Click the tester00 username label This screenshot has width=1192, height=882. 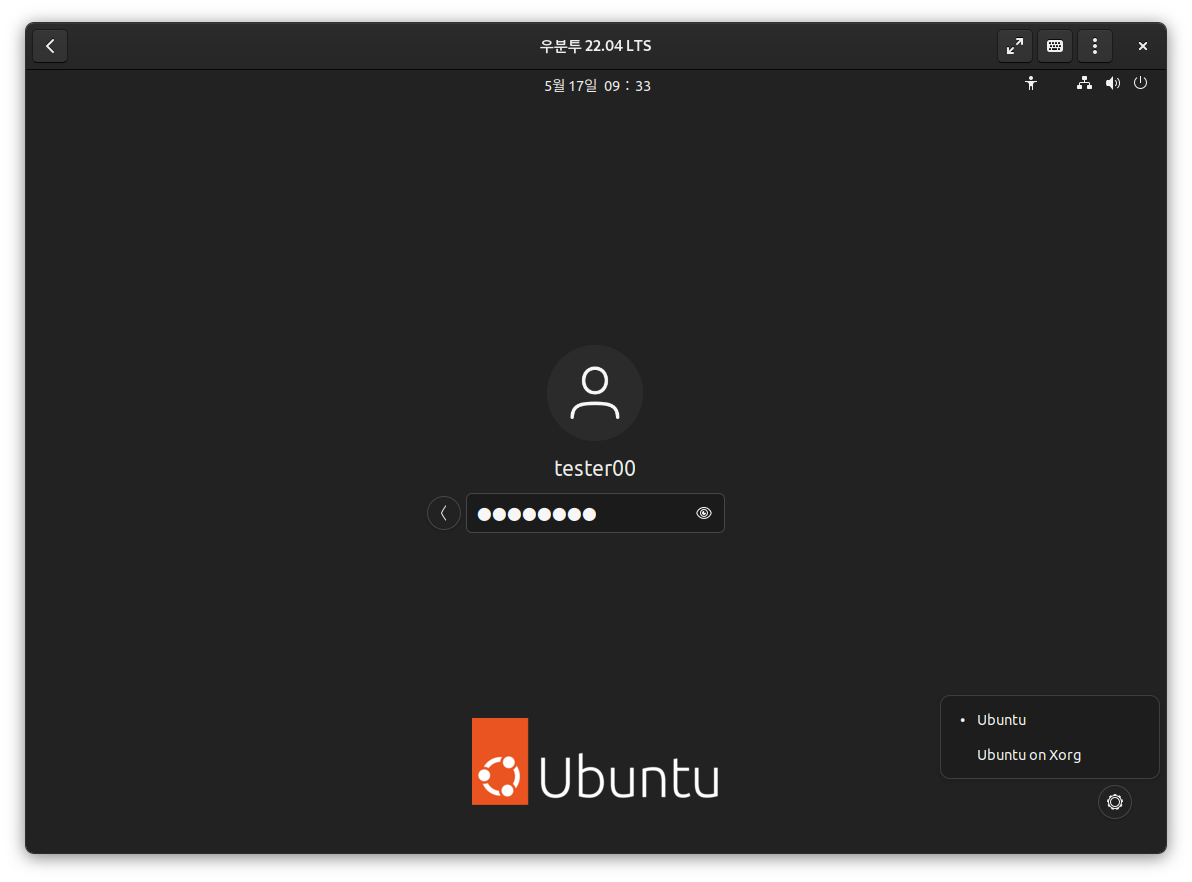[x=595, y=468]
